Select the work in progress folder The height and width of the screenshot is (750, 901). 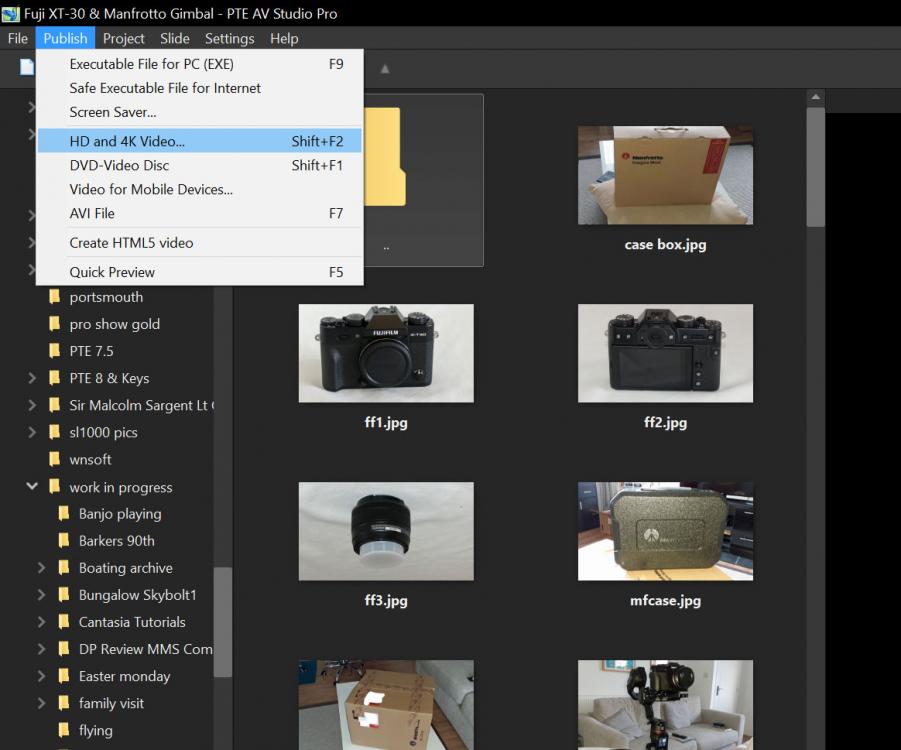(x=121, y=487)
